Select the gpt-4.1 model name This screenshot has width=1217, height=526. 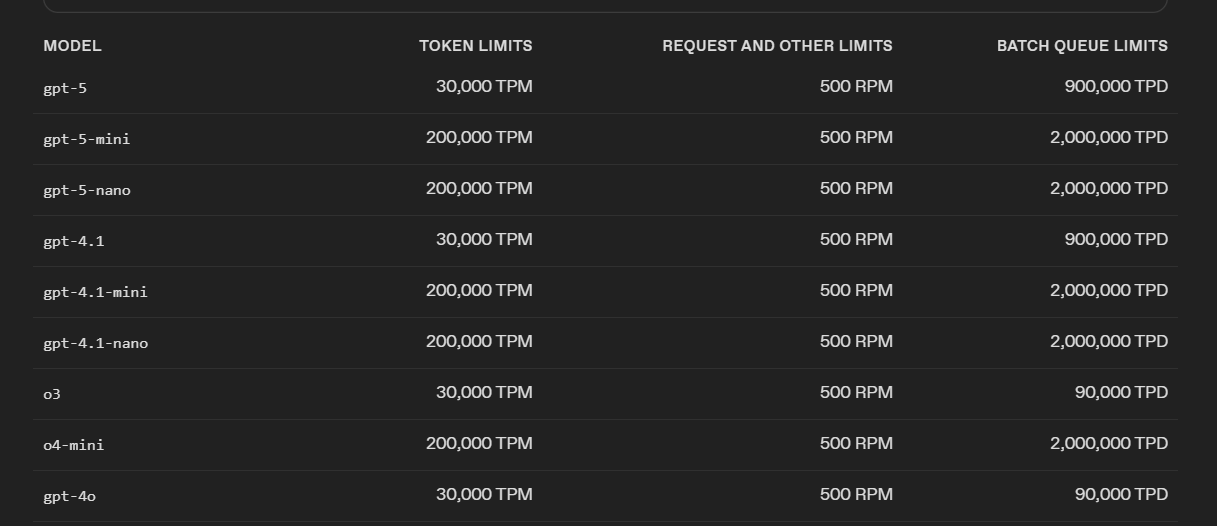pos(73,241)
